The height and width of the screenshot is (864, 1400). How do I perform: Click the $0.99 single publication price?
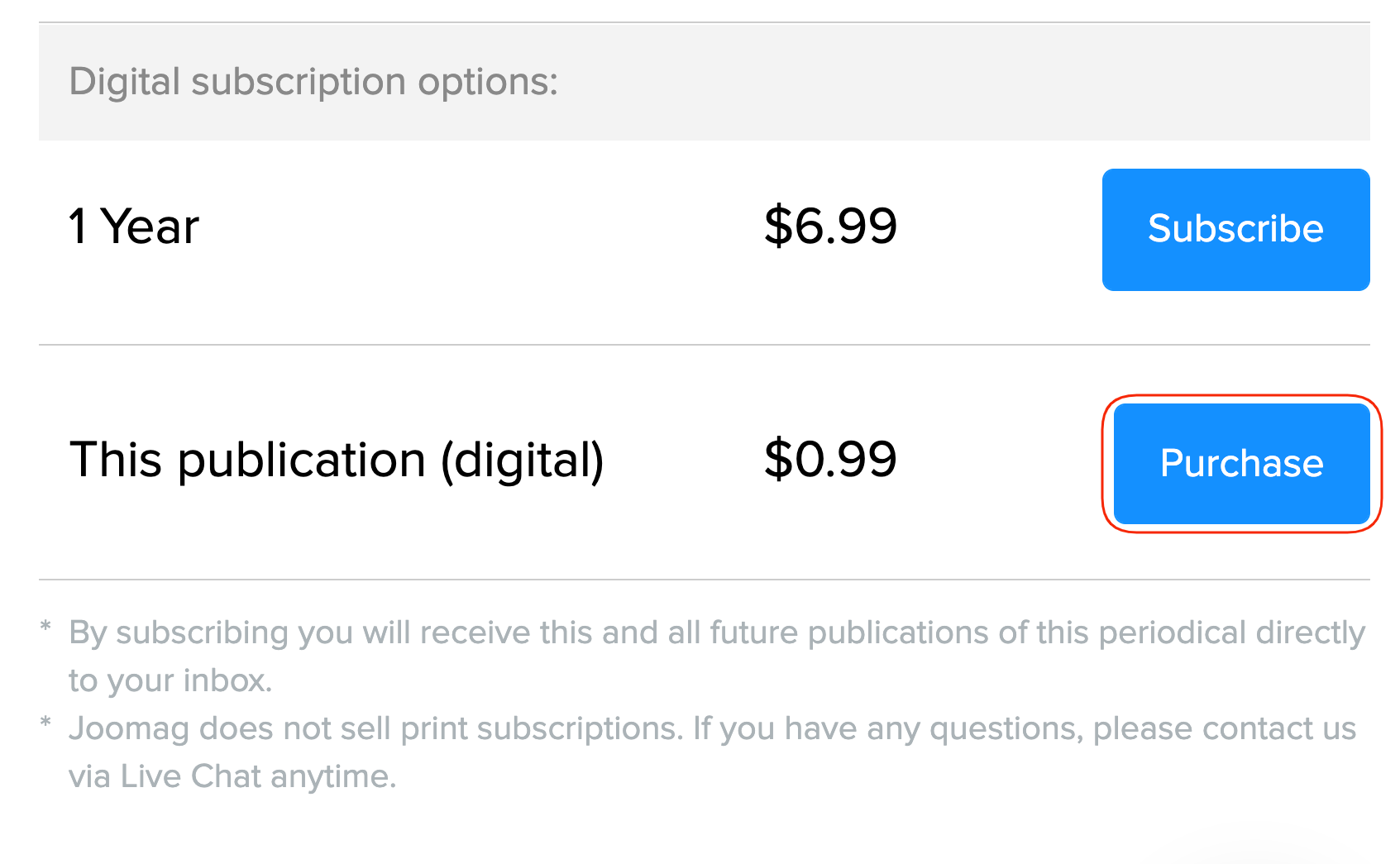pyautogui.click(x=830, y=460)
